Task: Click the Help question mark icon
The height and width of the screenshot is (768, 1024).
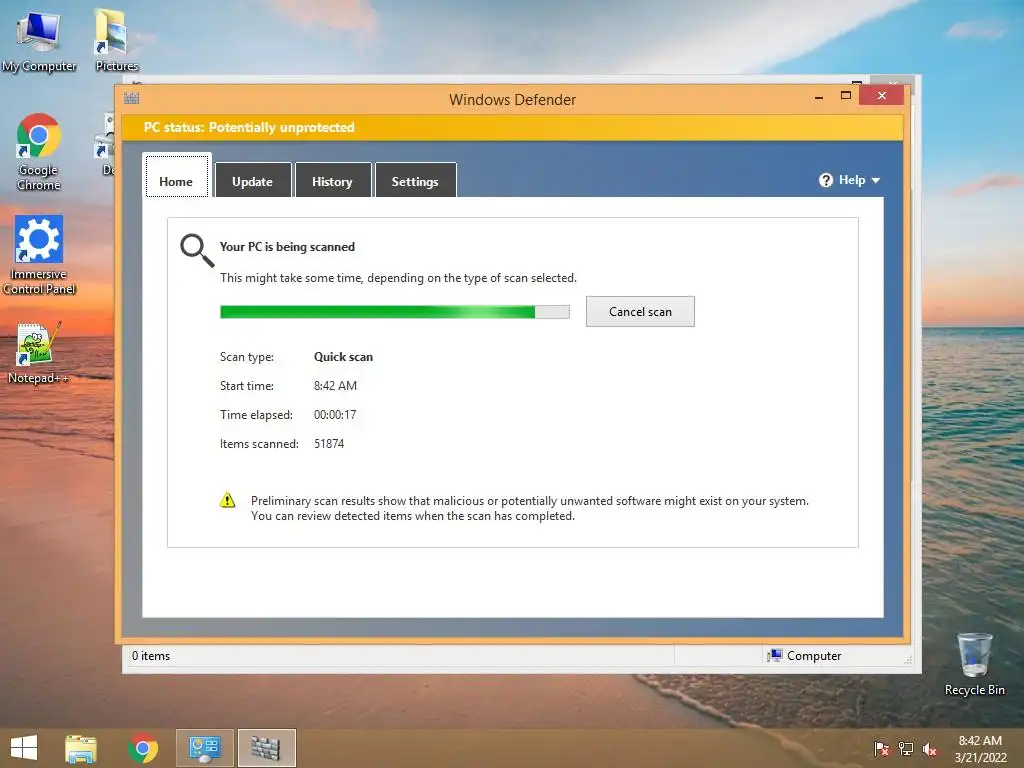Action: click(x=826, y=180)
